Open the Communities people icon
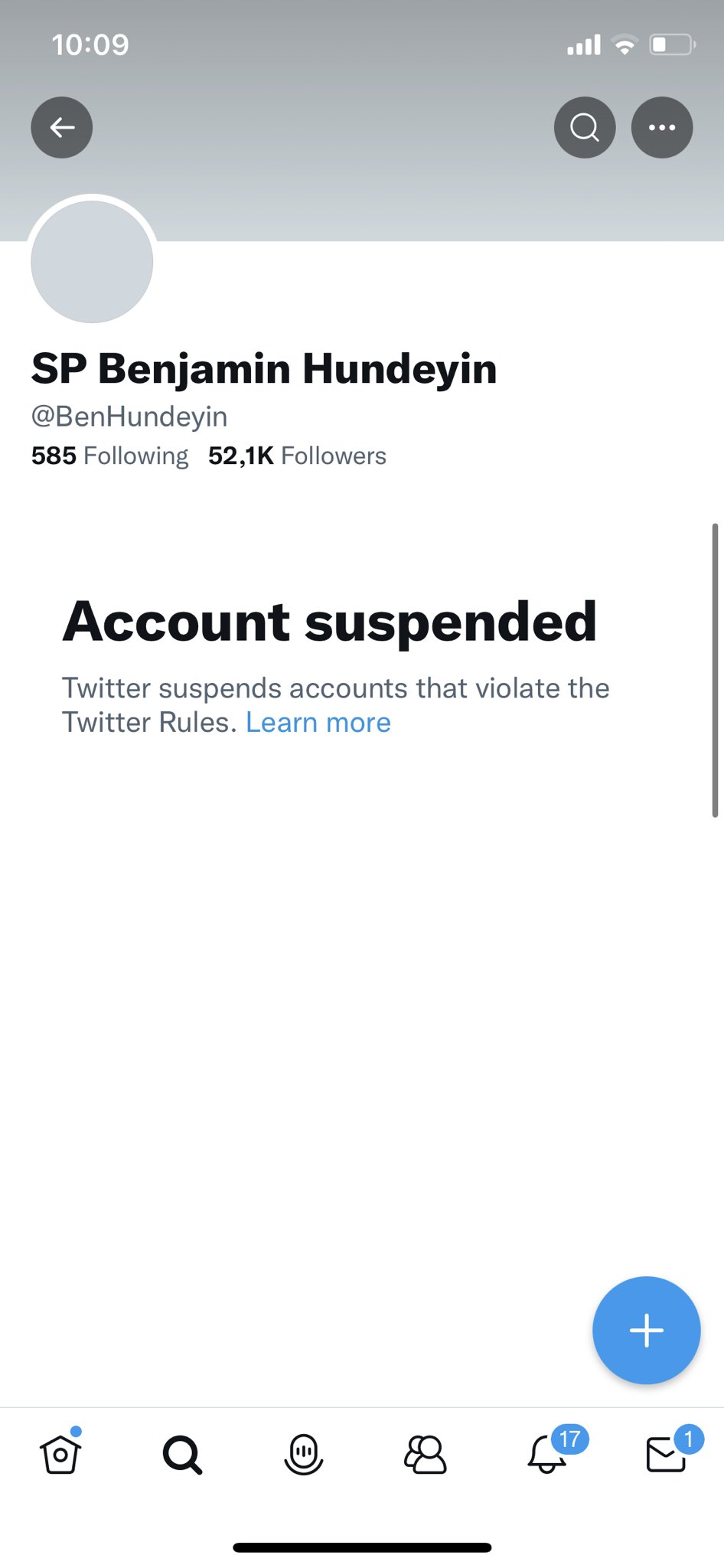The image size is (724, 1568). pyautogui.click(x=425, y=1454)
